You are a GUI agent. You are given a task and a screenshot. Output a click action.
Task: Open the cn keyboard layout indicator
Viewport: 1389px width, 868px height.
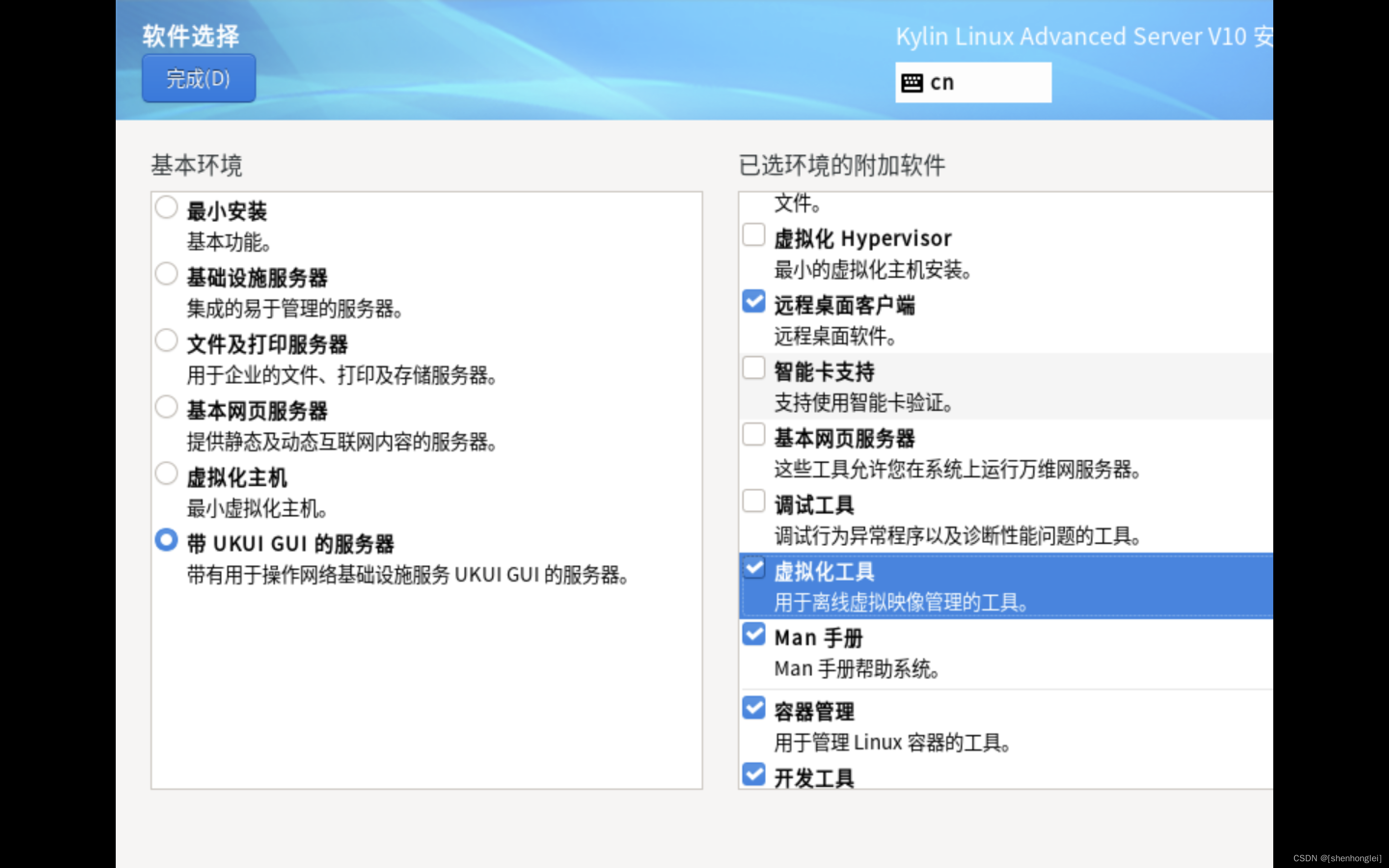pos(973,82)
